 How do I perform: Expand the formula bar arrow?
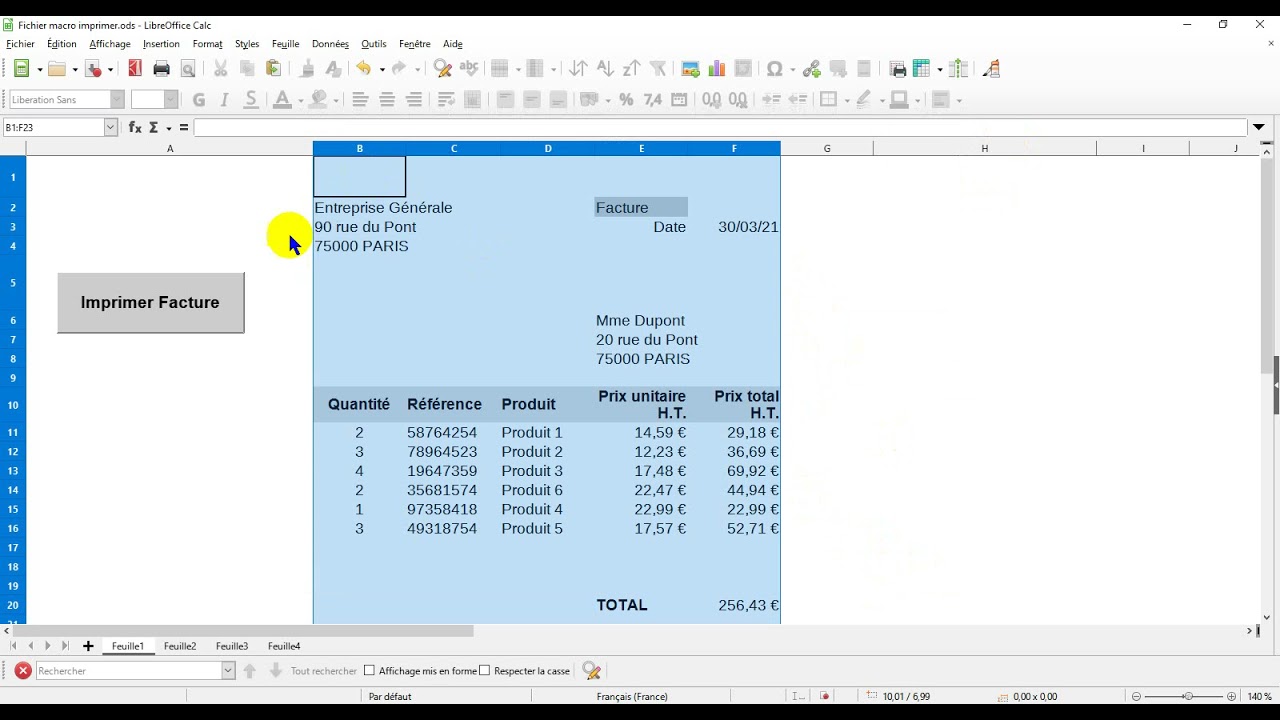[1259, 127]
